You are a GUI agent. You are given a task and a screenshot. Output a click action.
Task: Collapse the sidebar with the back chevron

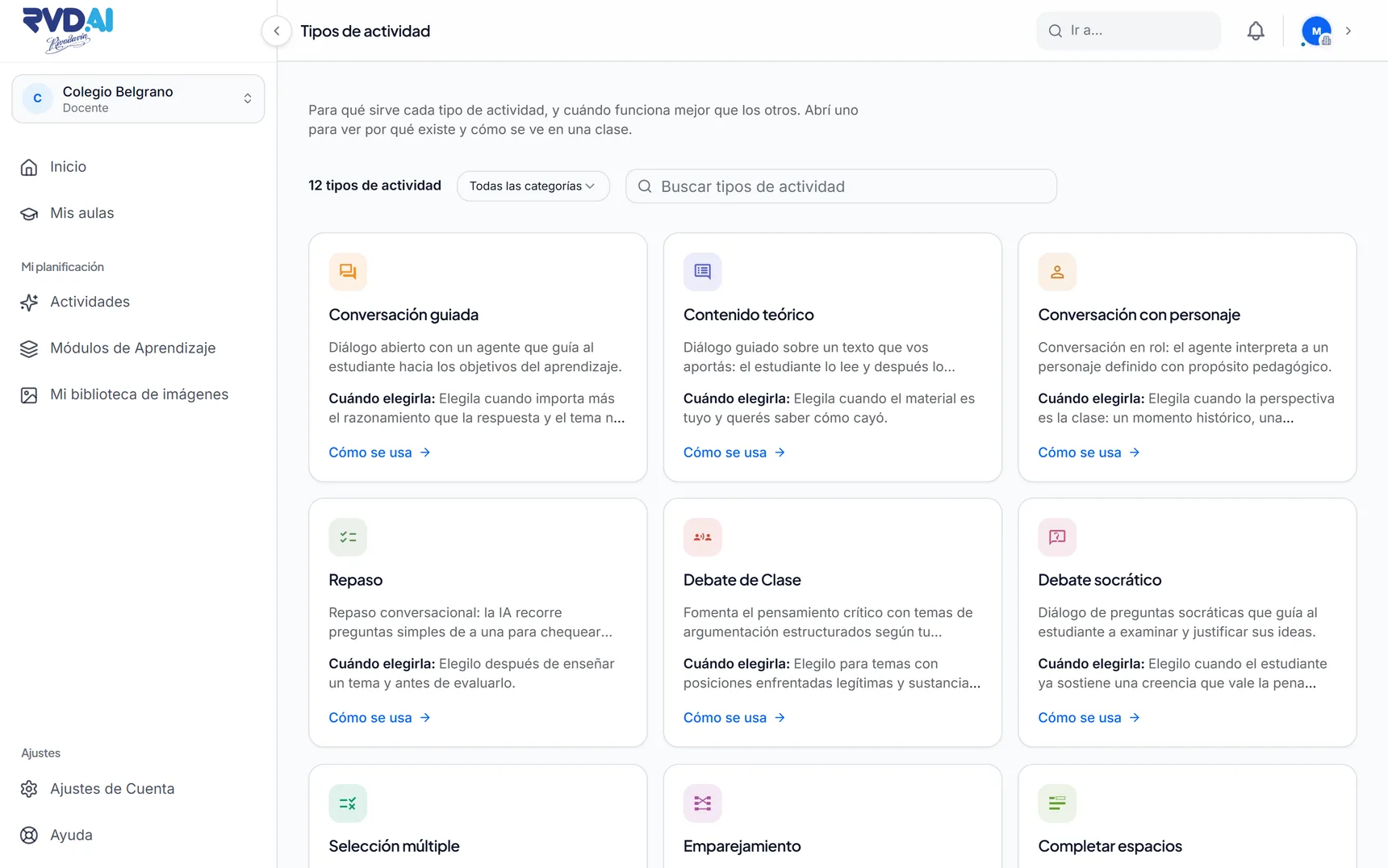pos(277,31)
